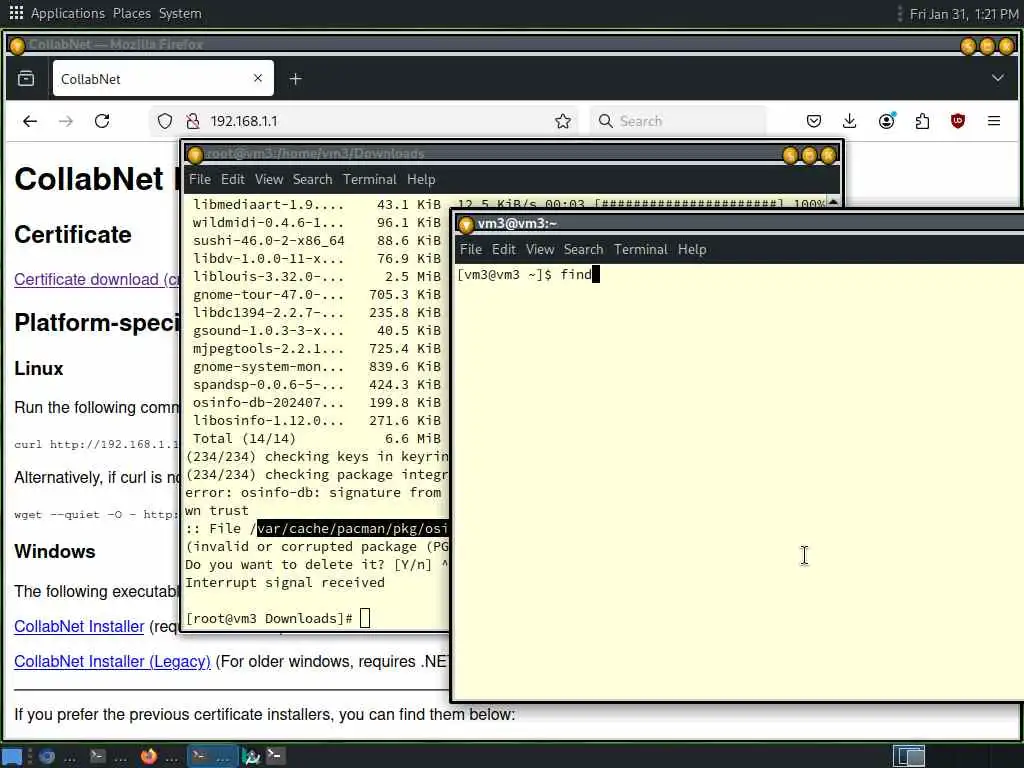Open the System menu in top panel
Viewport: 1024px width, 768px height.
(x=180, y=13)
